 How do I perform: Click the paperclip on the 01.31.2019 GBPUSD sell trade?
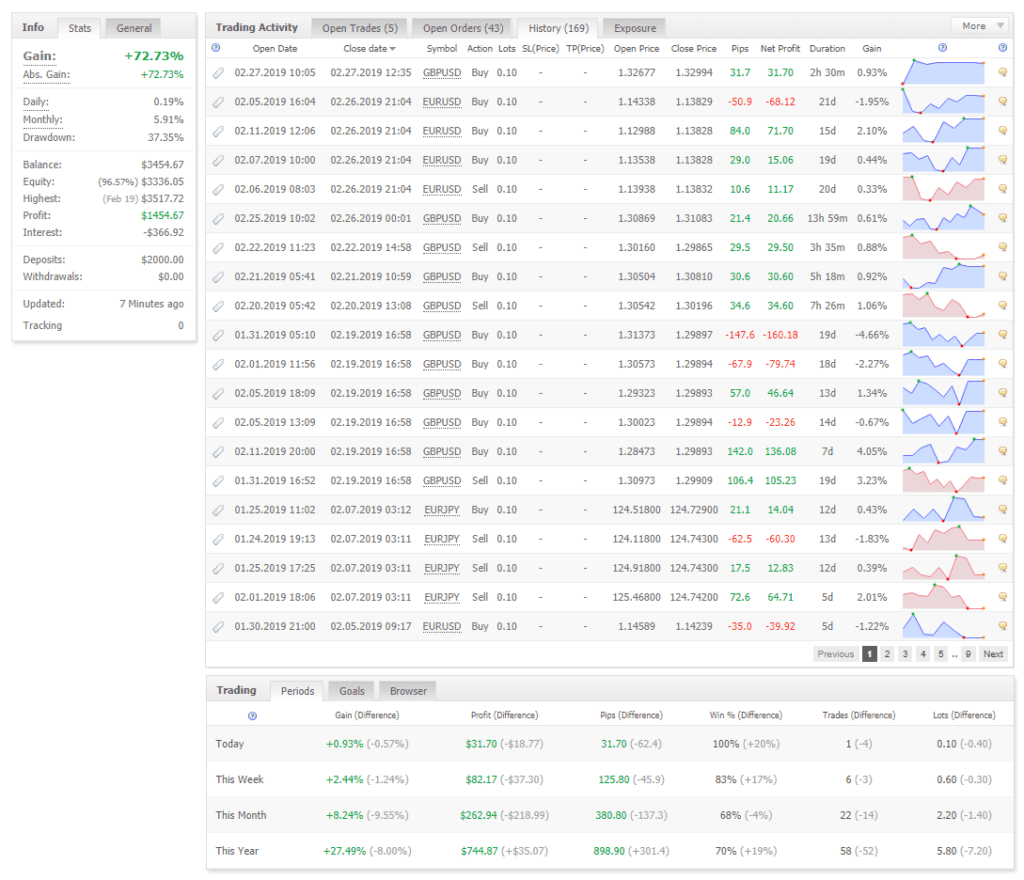[217, 479]
